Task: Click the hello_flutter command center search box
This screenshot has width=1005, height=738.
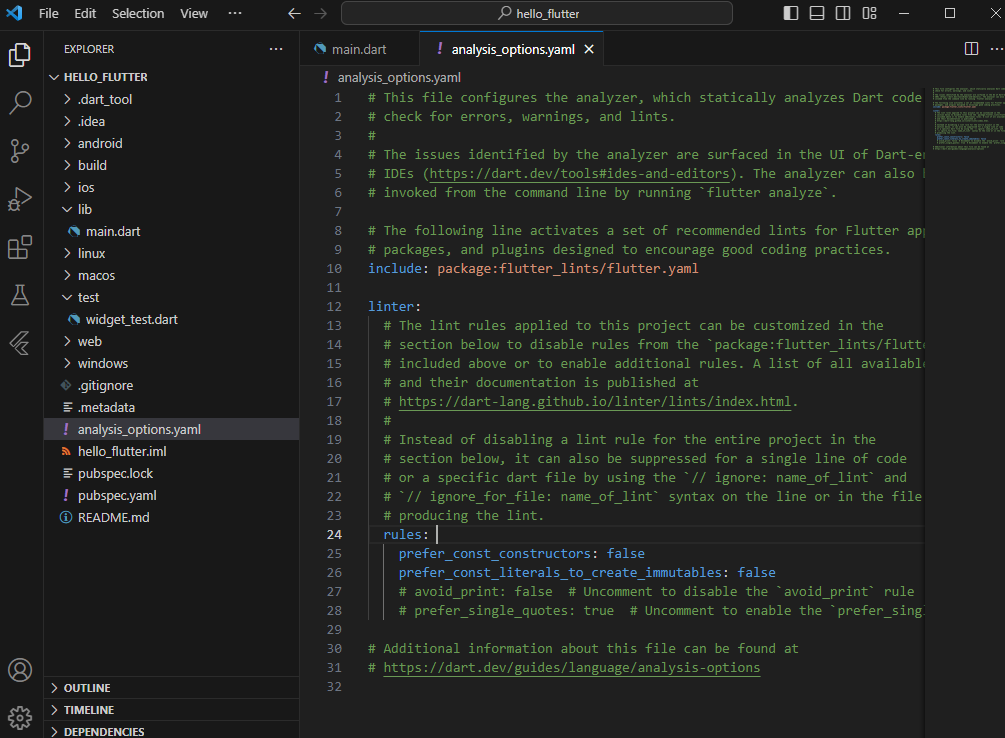Action: pos(537,13)
